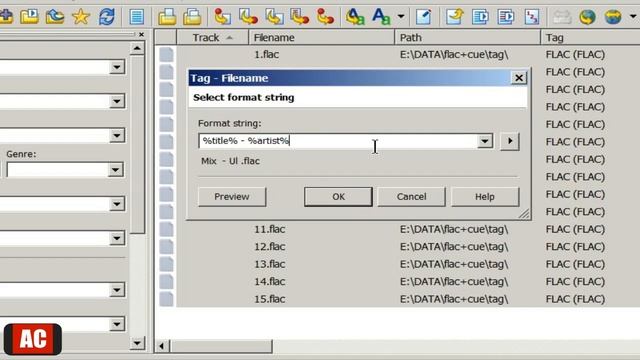Screen dimensions: 640x360
Task: Open the dropdown arrow beside the Actions icons
Action: [401, 17]
